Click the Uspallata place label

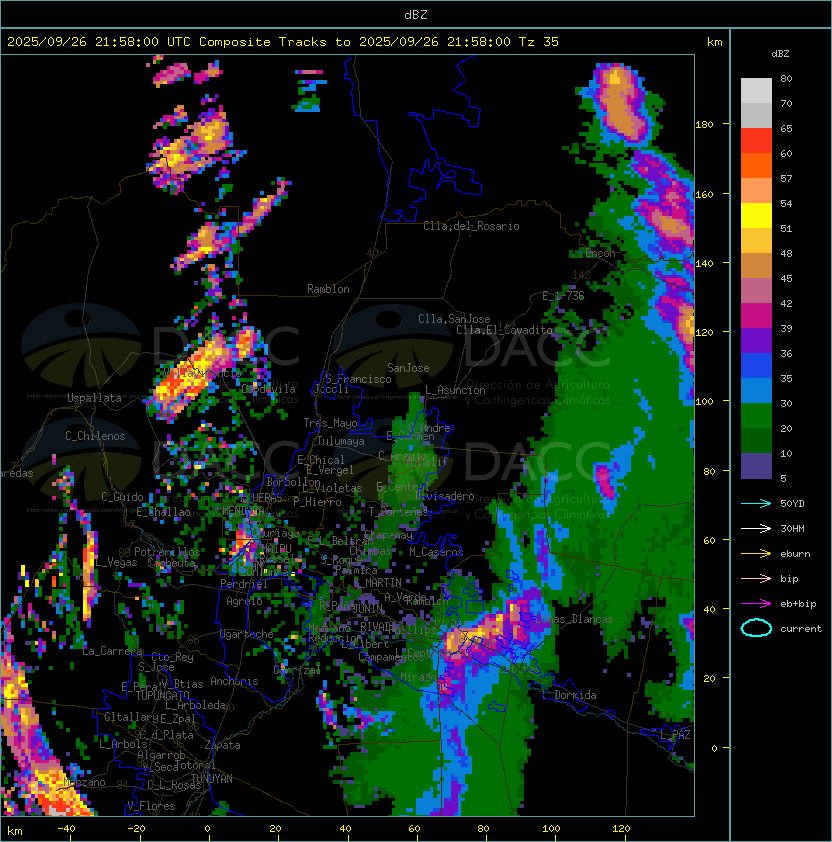coord(94,398)
